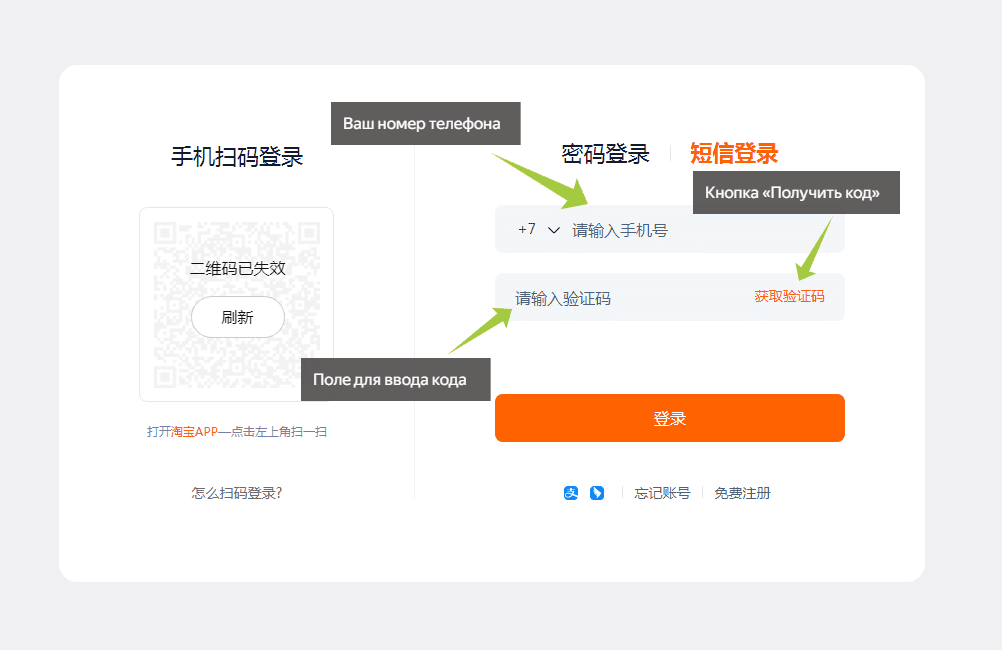1002x650 pixels.
Task: Click the 手机扫码登录 heading text
Action: pyautogui.click(x=237, y=157)
